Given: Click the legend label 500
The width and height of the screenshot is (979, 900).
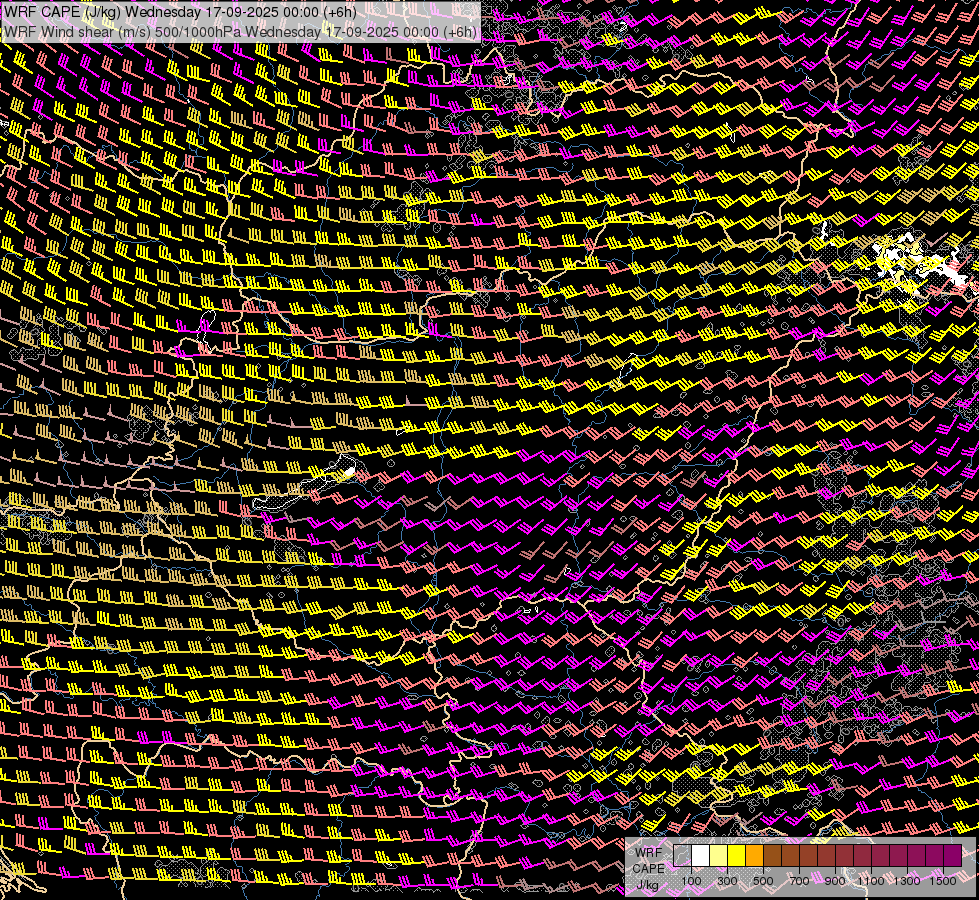Looking at the screenshot, I should (x=763, y=881).
